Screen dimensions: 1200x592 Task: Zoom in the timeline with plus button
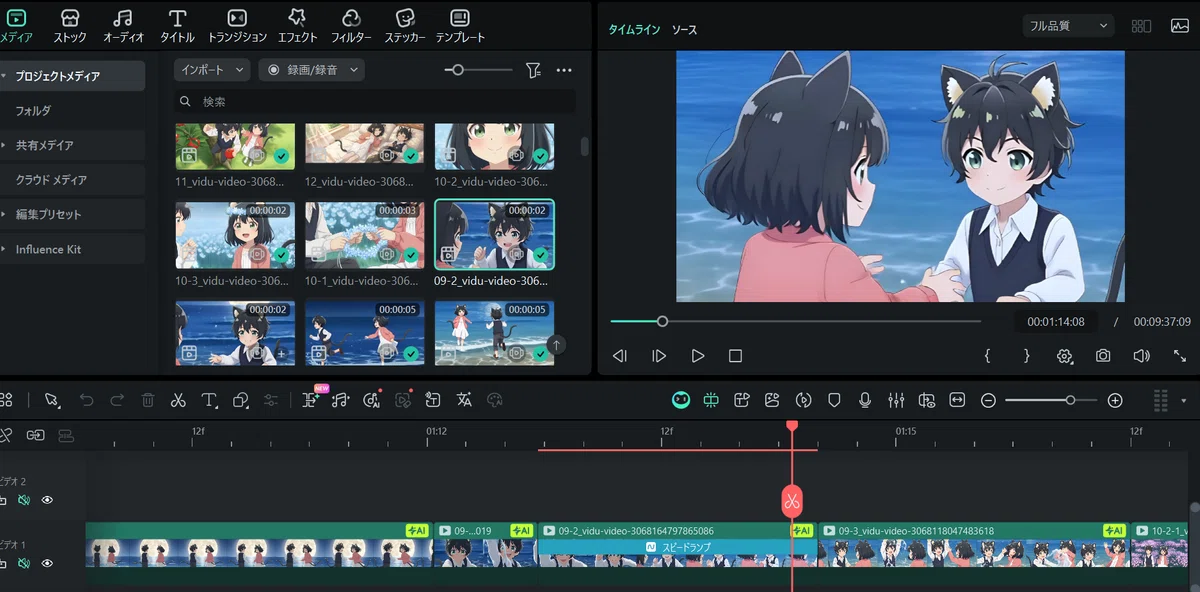pos(1115,400)
